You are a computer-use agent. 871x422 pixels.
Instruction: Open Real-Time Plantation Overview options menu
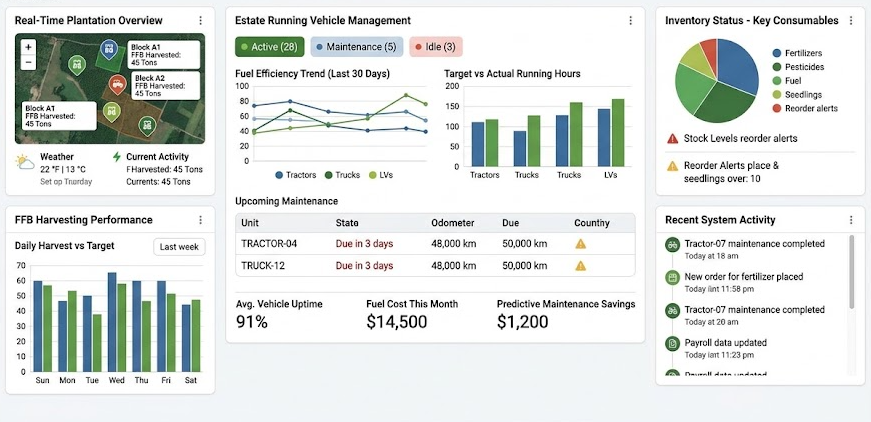(201, 21)
